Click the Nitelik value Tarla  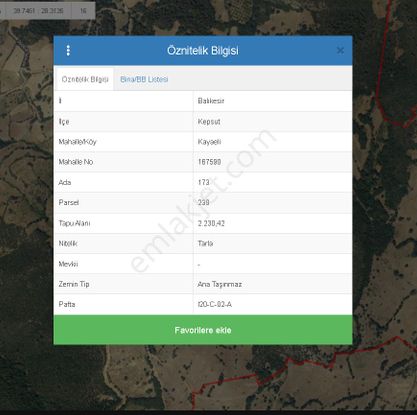click(205, 243)
